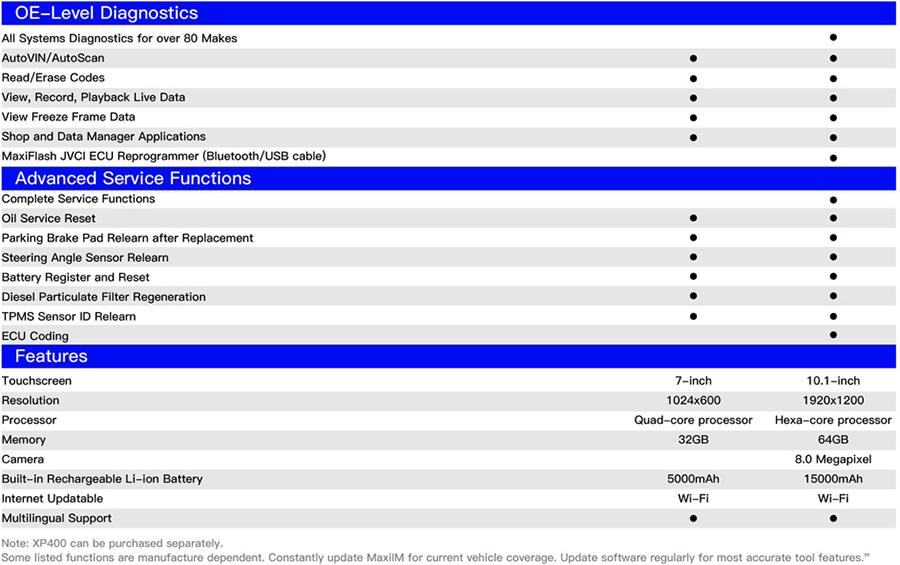The height and width of the screenshot is (565, 900).
Task: Select TPMS Sensor ID Relearn label
Action: (x=68, y=316)
